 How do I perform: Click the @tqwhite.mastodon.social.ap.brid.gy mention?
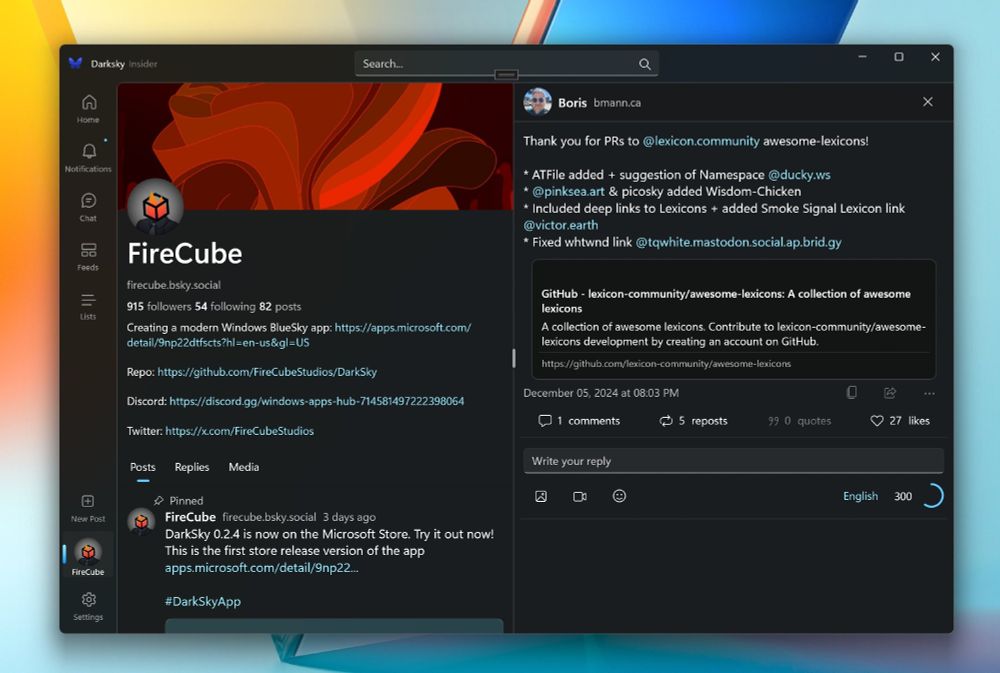[x=739, y=242]
